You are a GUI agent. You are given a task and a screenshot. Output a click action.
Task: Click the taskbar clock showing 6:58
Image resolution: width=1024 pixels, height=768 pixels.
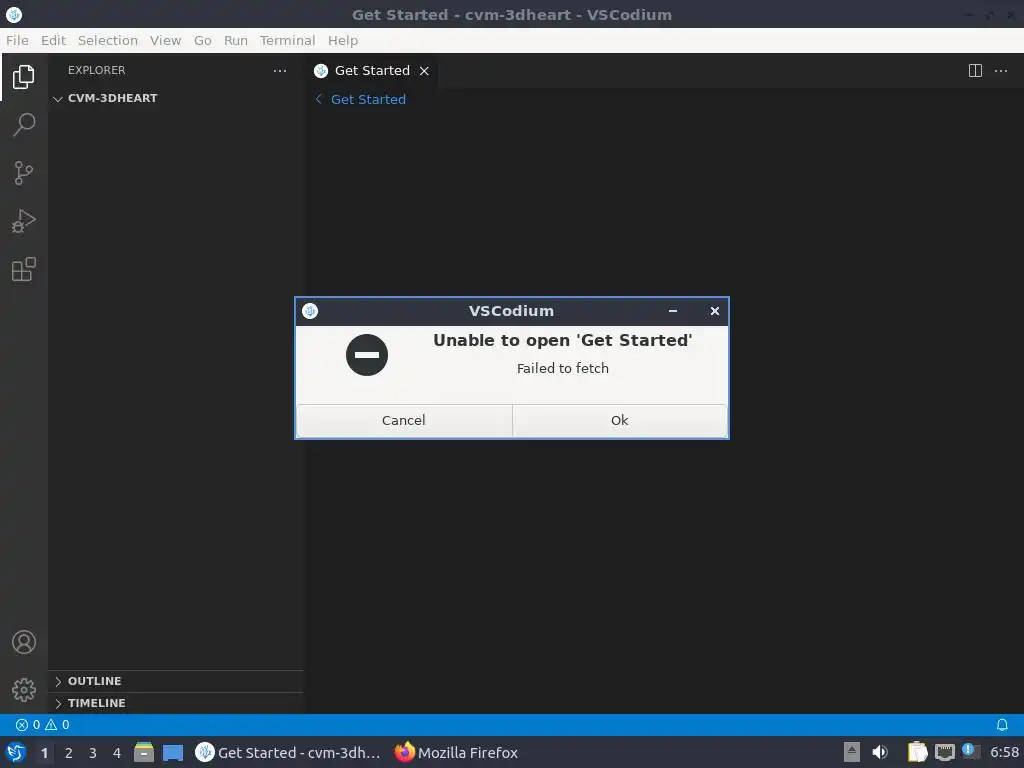pyautogui.click(x=1004, y=752)
